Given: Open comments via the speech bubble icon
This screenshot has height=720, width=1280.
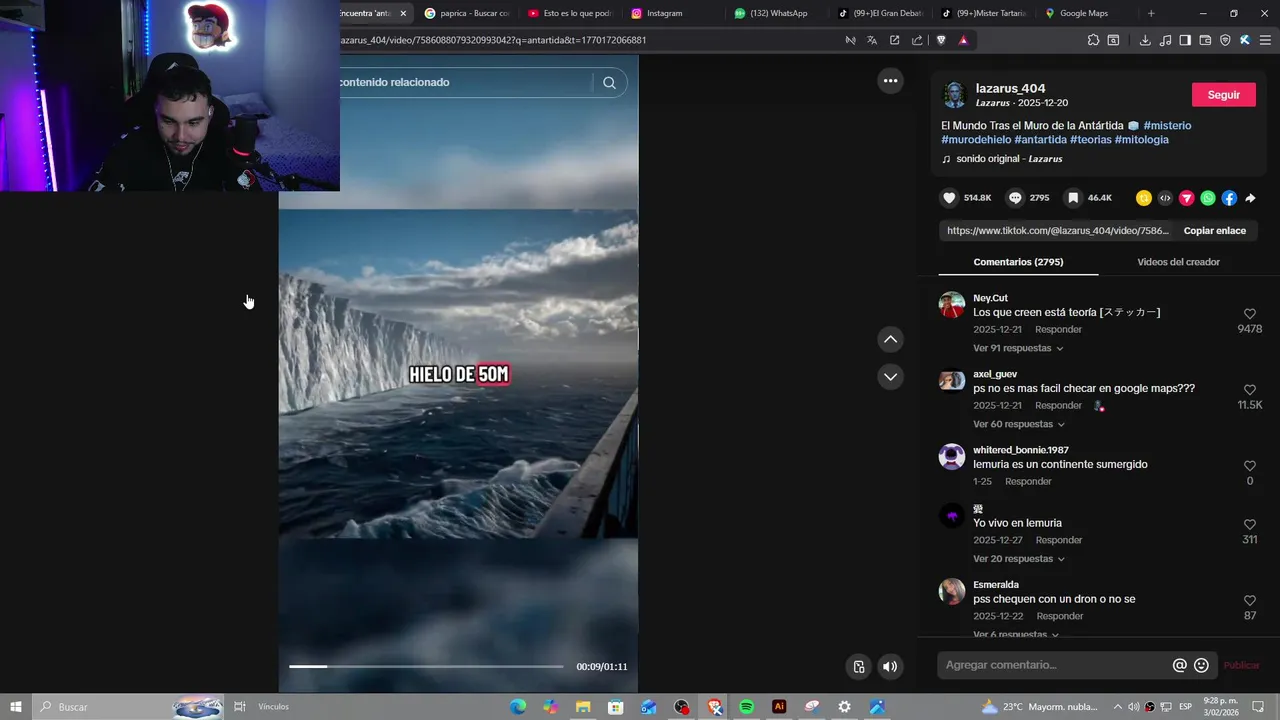Looking at the screenshot, I should (1015, 198).
